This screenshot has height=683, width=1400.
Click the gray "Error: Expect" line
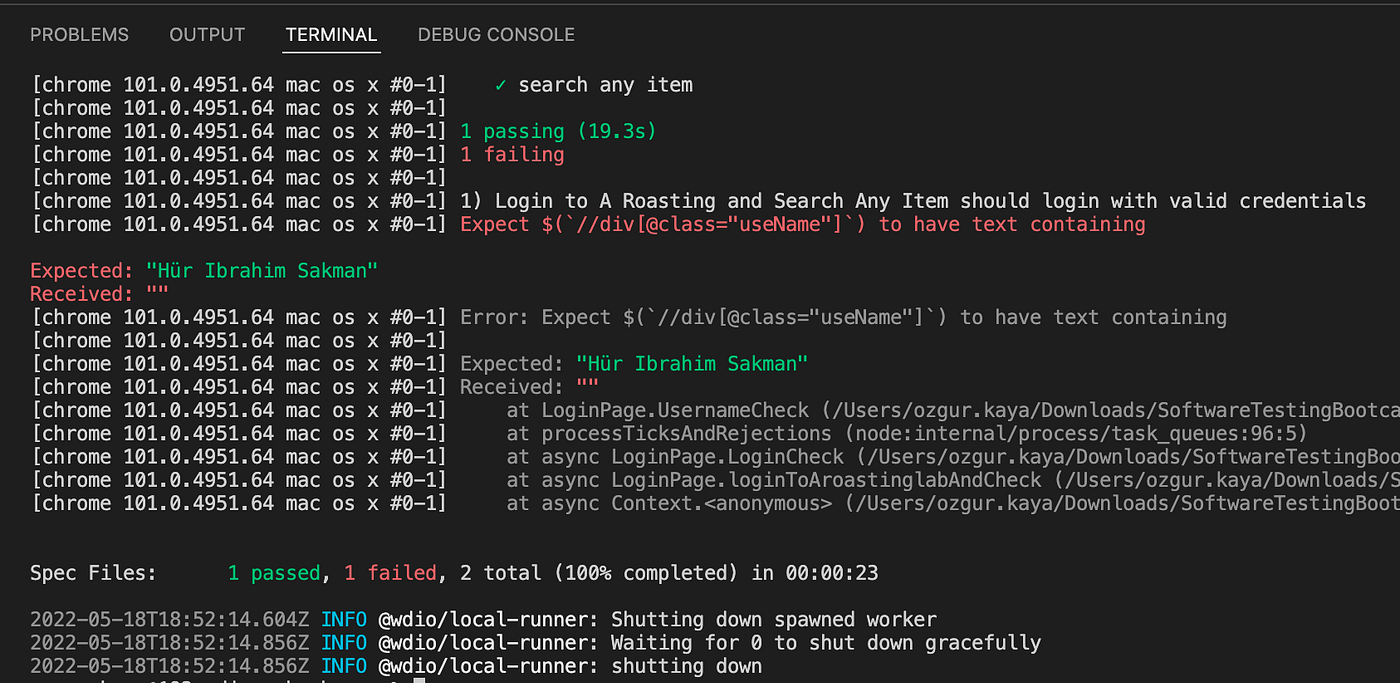[x=843, y=317]
